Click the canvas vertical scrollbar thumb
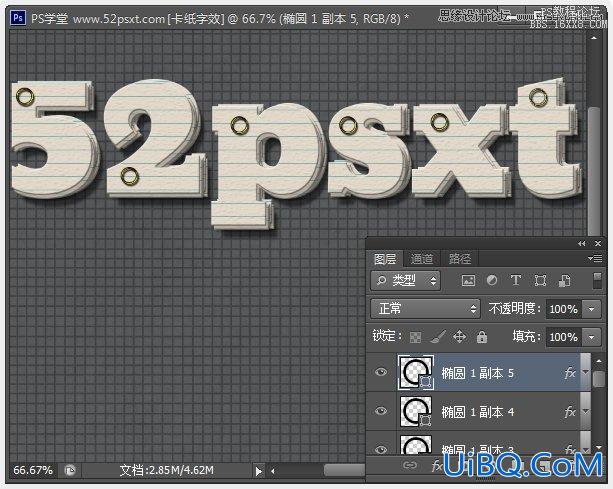613x489 pixels. [594, 170]
